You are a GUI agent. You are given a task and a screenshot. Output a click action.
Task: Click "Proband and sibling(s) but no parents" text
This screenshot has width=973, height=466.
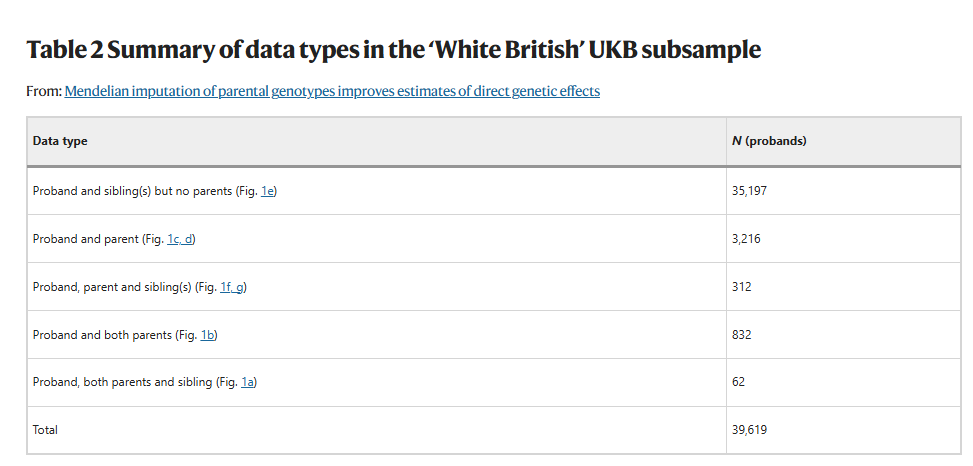point(132,191)
